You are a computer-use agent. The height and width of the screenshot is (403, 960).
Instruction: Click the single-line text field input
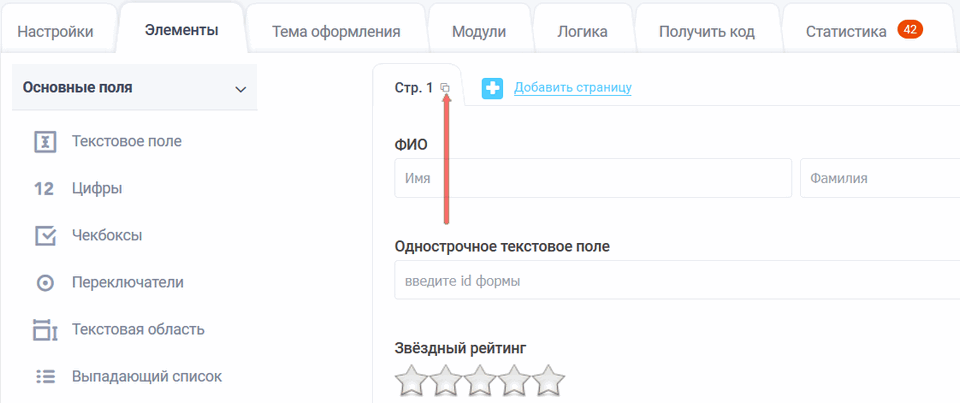tap(677, 281)
